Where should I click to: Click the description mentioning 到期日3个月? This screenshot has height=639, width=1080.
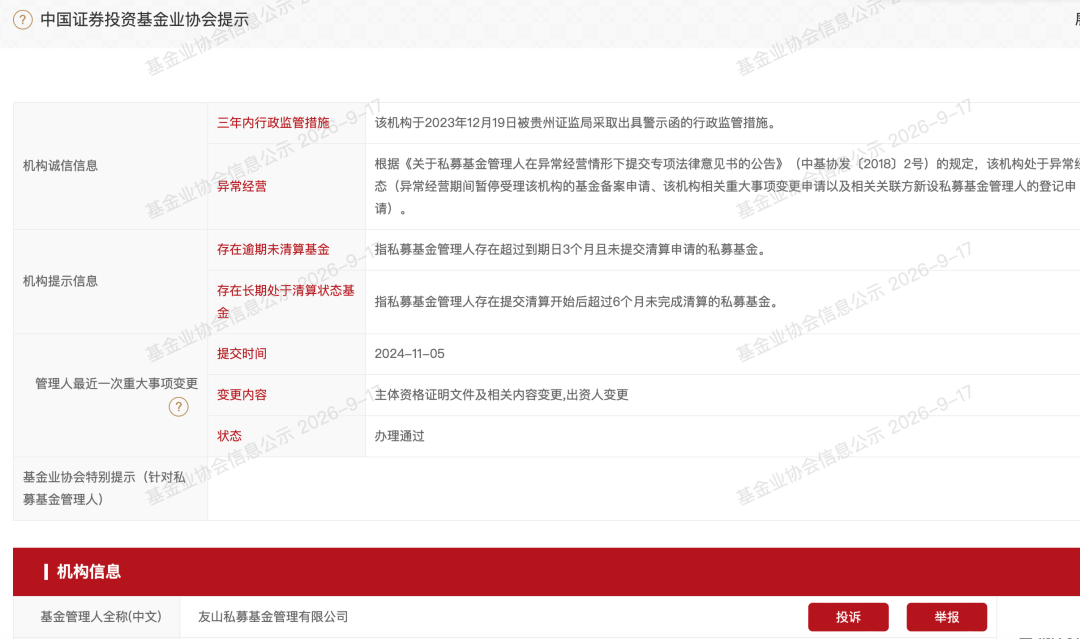(x=570, y=249)
